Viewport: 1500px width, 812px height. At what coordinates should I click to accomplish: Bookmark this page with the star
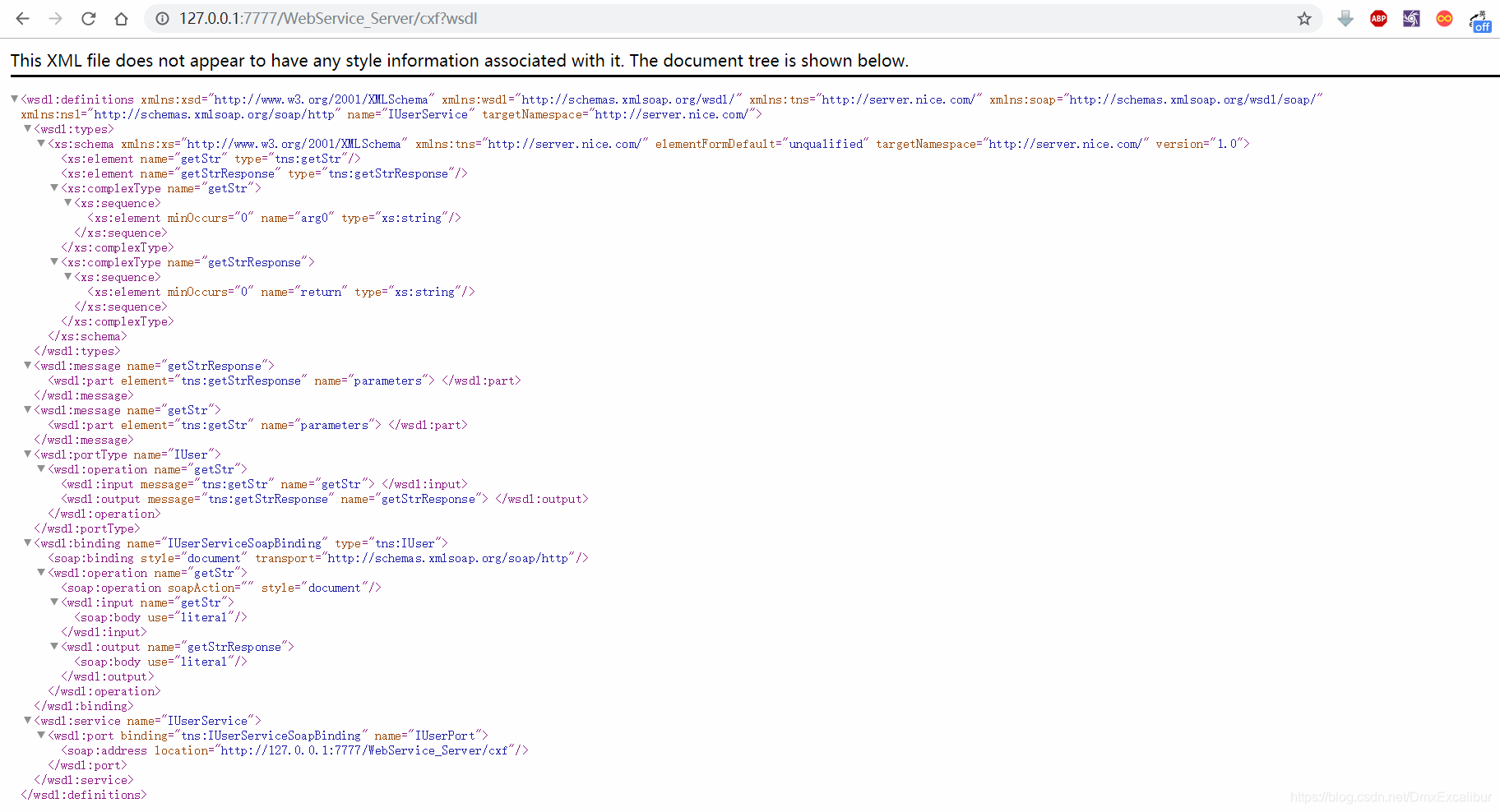[x=1304, y=18]
